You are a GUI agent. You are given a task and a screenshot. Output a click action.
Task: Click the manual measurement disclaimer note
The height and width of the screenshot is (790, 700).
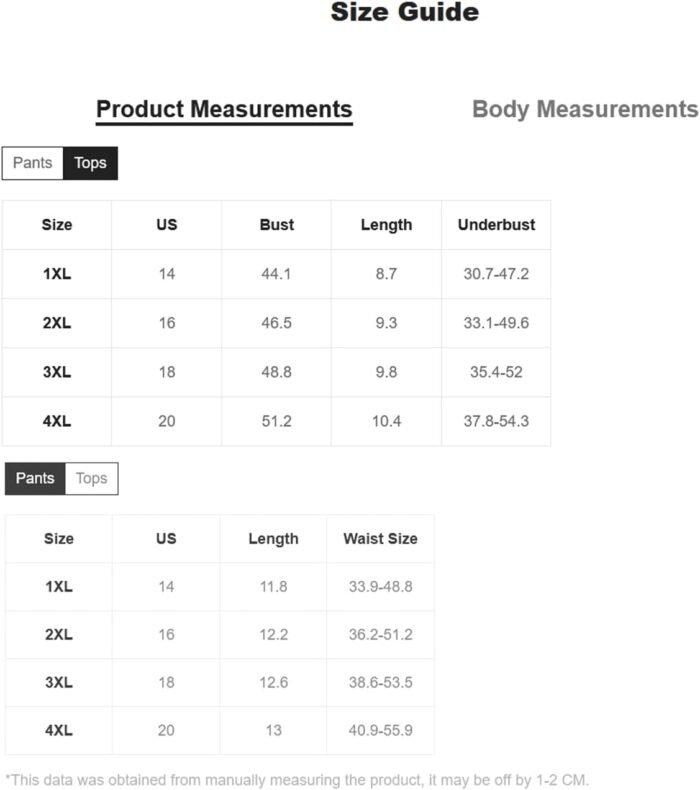click(297, 779)
